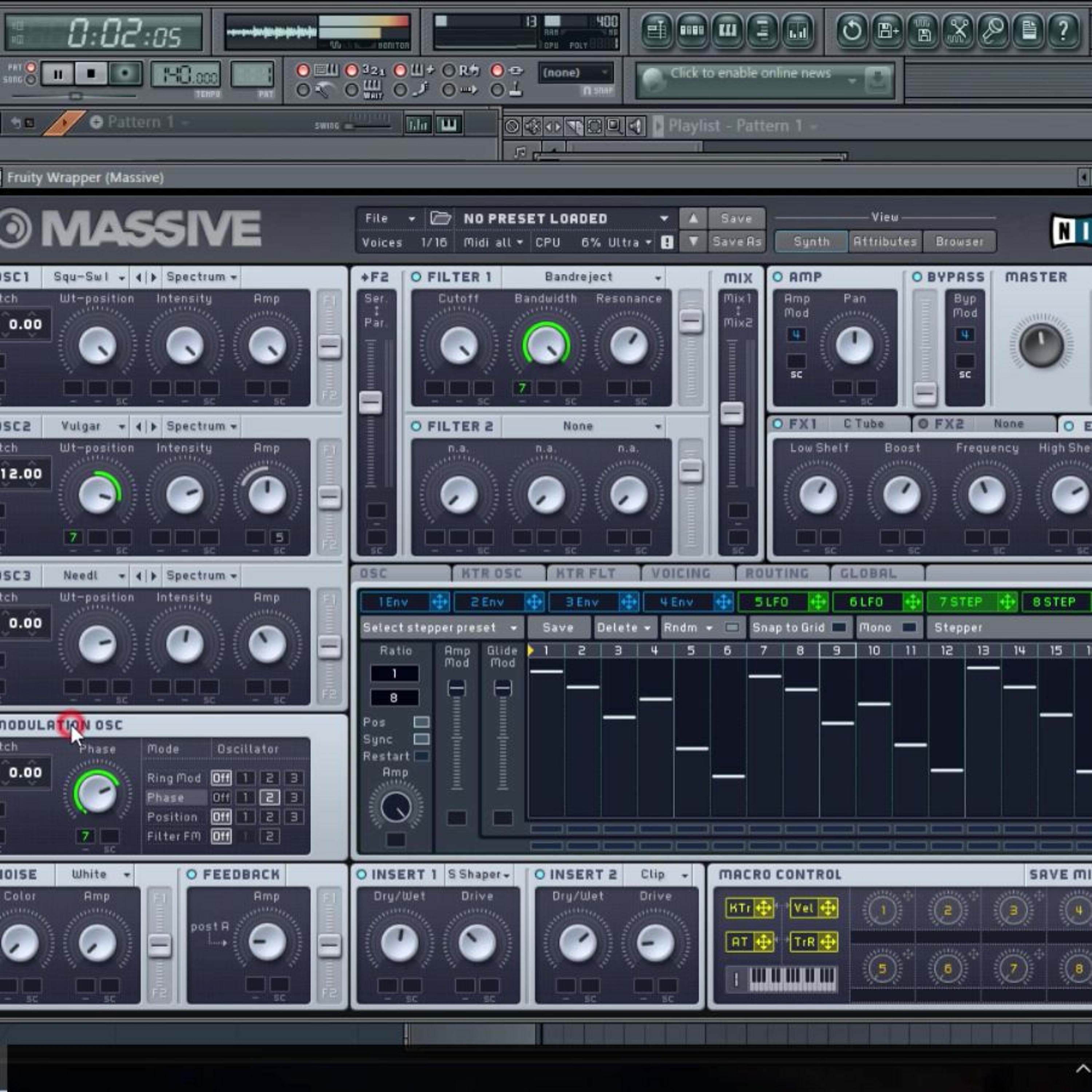Open Filter 1 Bandreject type dropdown
This screenshot has height=1092, width=1092.
(584, 277)
